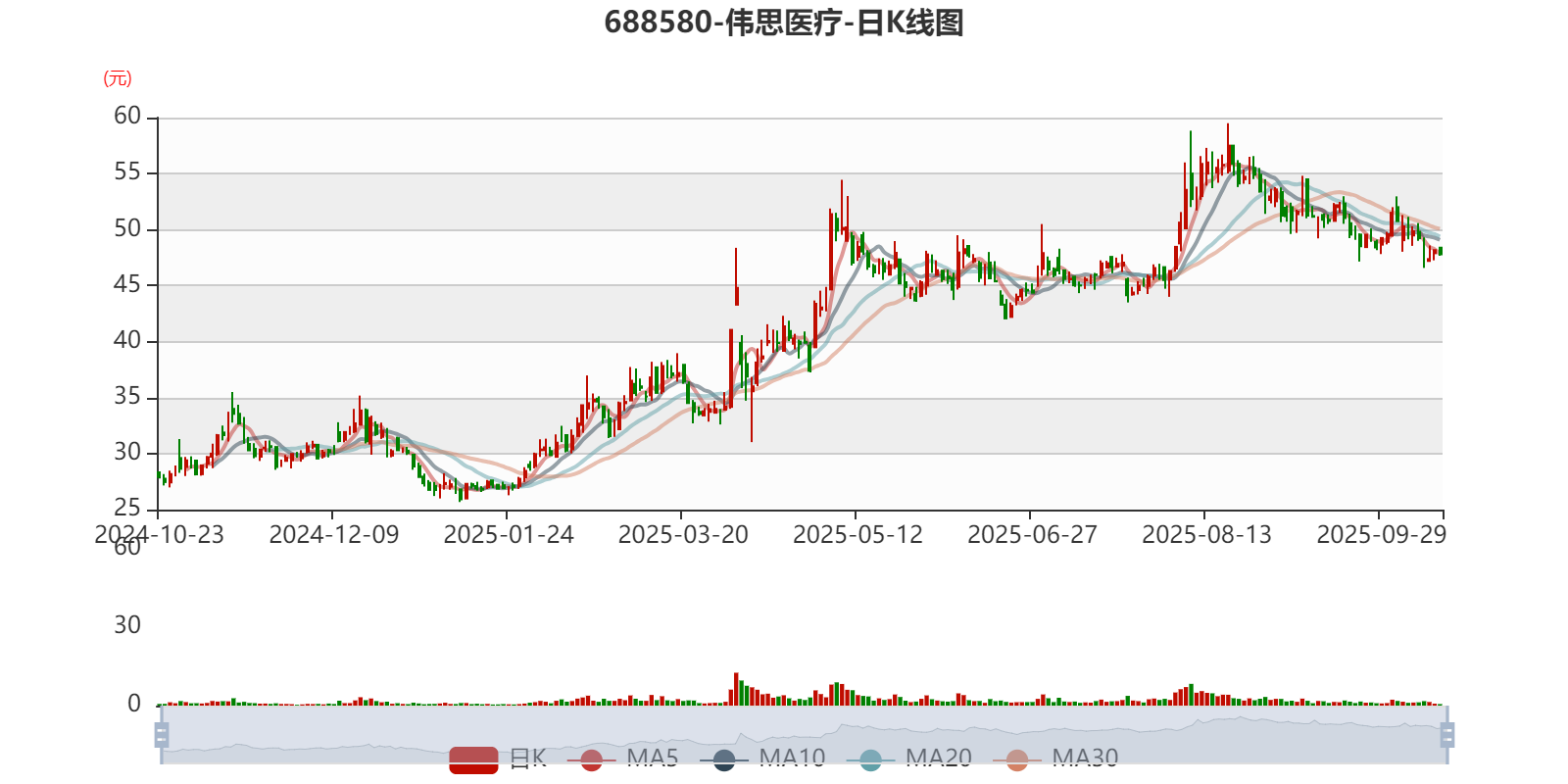1568x784 pixels.
Task: Click the chart title 688580-伟思医疗-日K线图
Action: (x=784, y=23)
